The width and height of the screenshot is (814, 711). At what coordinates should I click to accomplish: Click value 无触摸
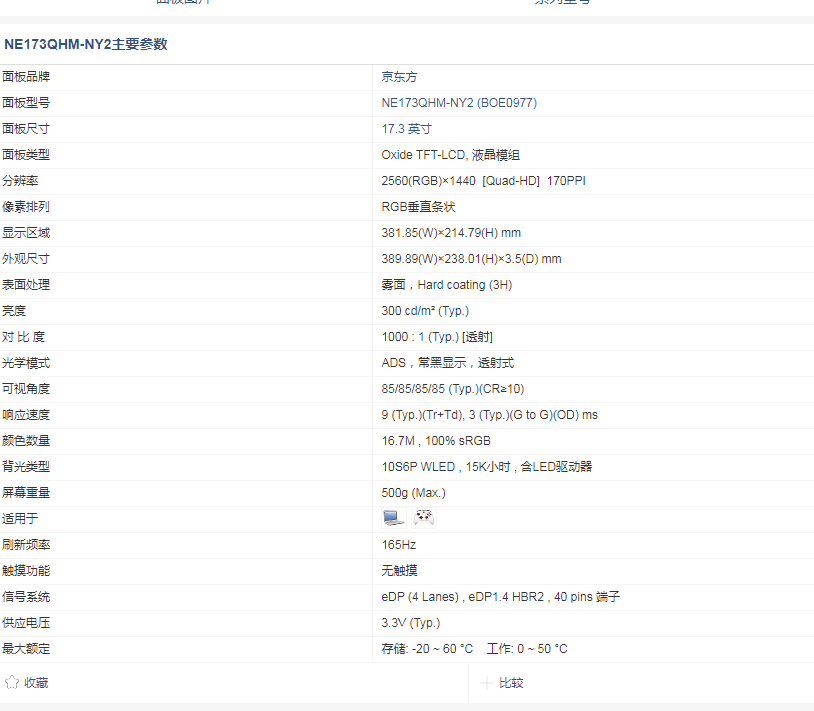[x=399, y=570]
